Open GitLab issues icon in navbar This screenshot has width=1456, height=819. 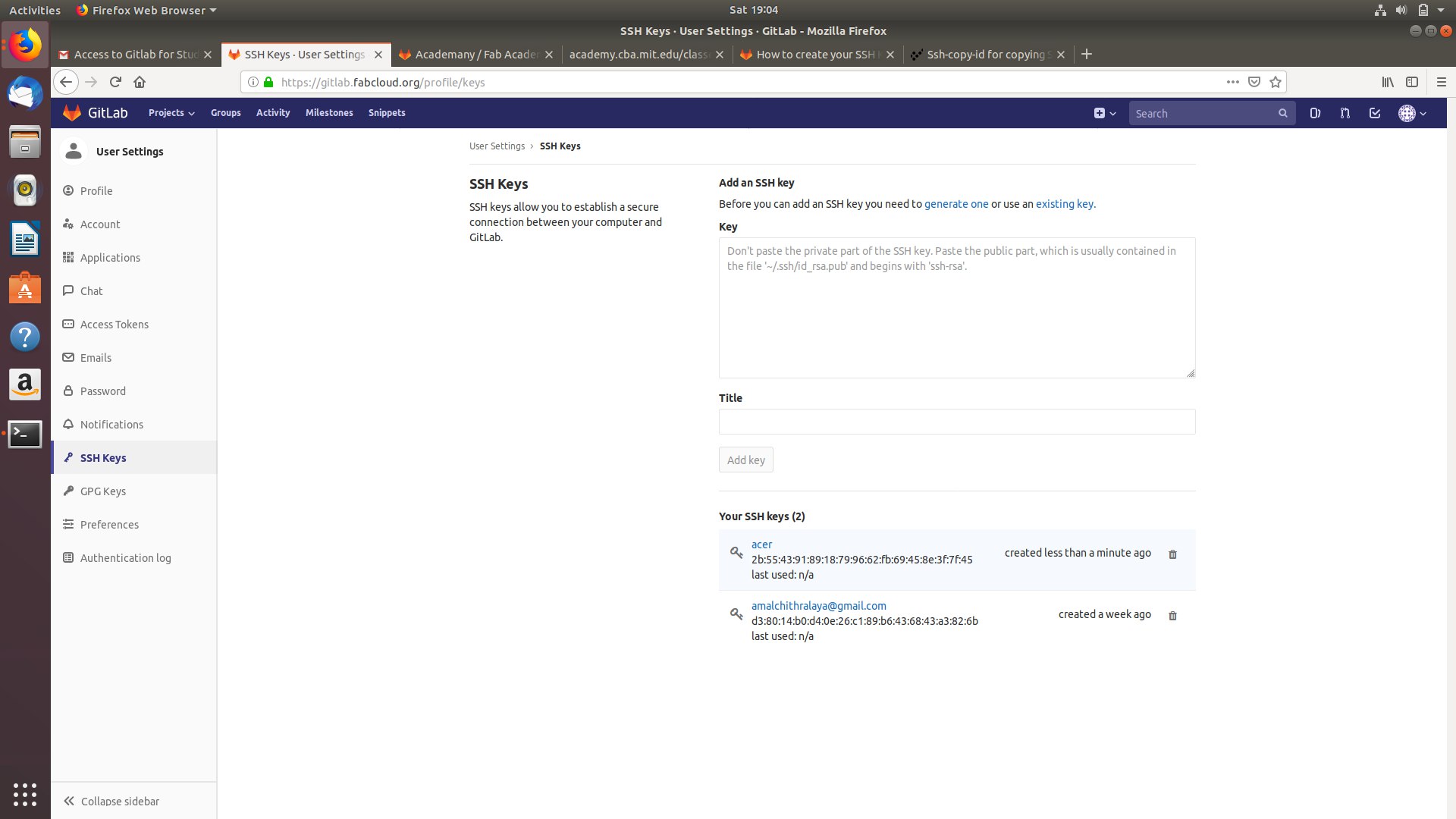pos(1315,113)
